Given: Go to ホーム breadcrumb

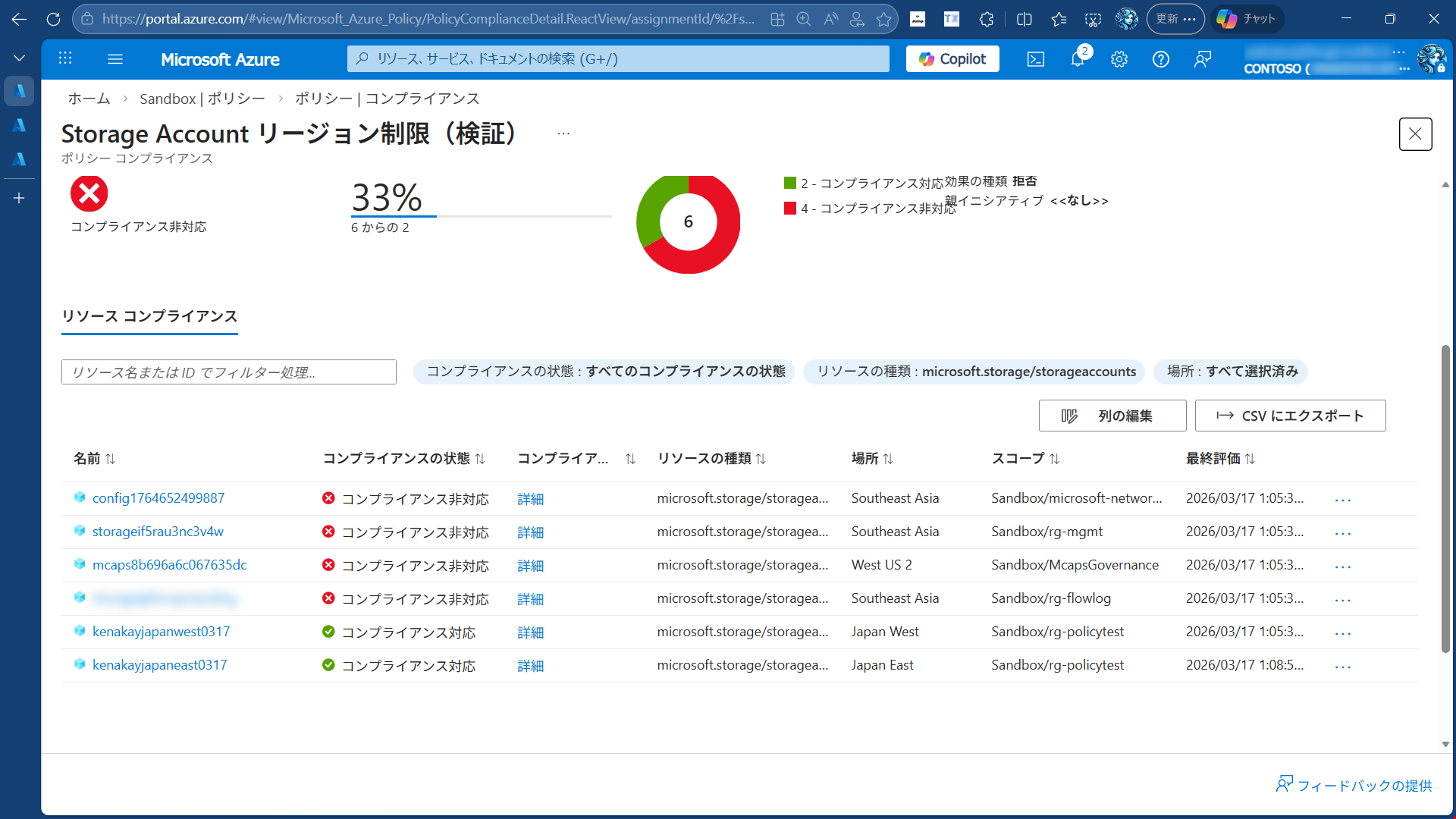Looking at the screenshot, I should pyautogui.click(x=89, y=99).
